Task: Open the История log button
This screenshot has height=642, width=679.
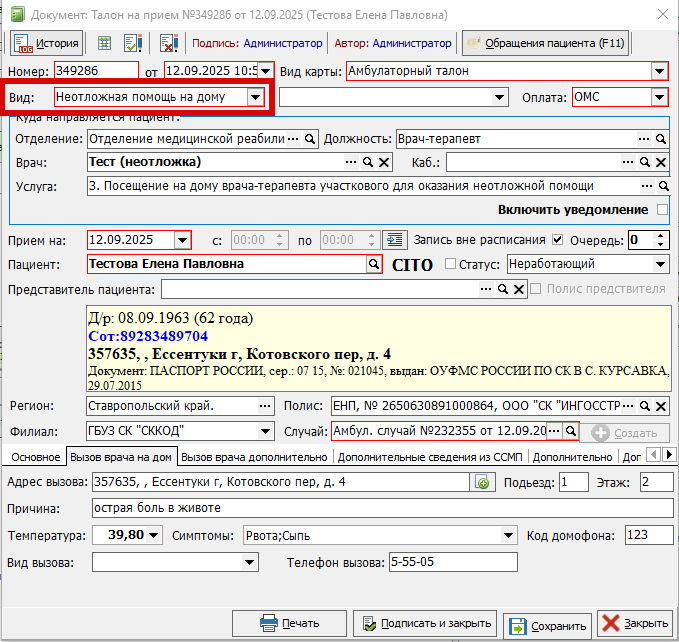Action: [45, 44]
